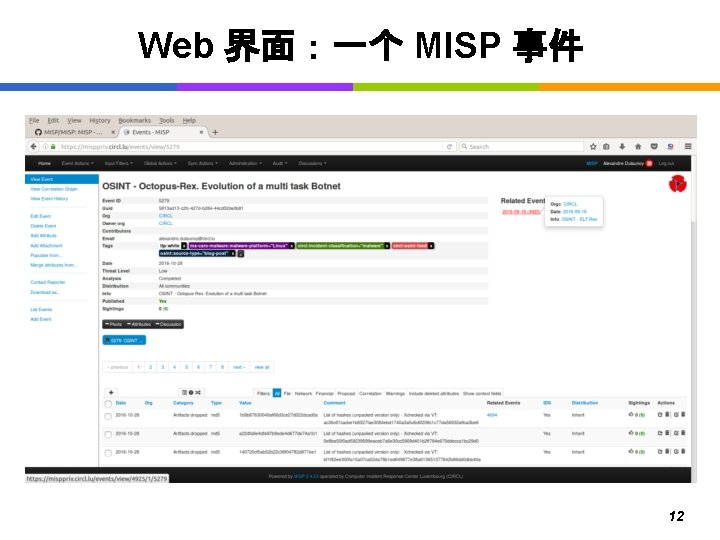Click the Pocket shield icon
This screenshot has height=540, width=720.
click(654, 146)
